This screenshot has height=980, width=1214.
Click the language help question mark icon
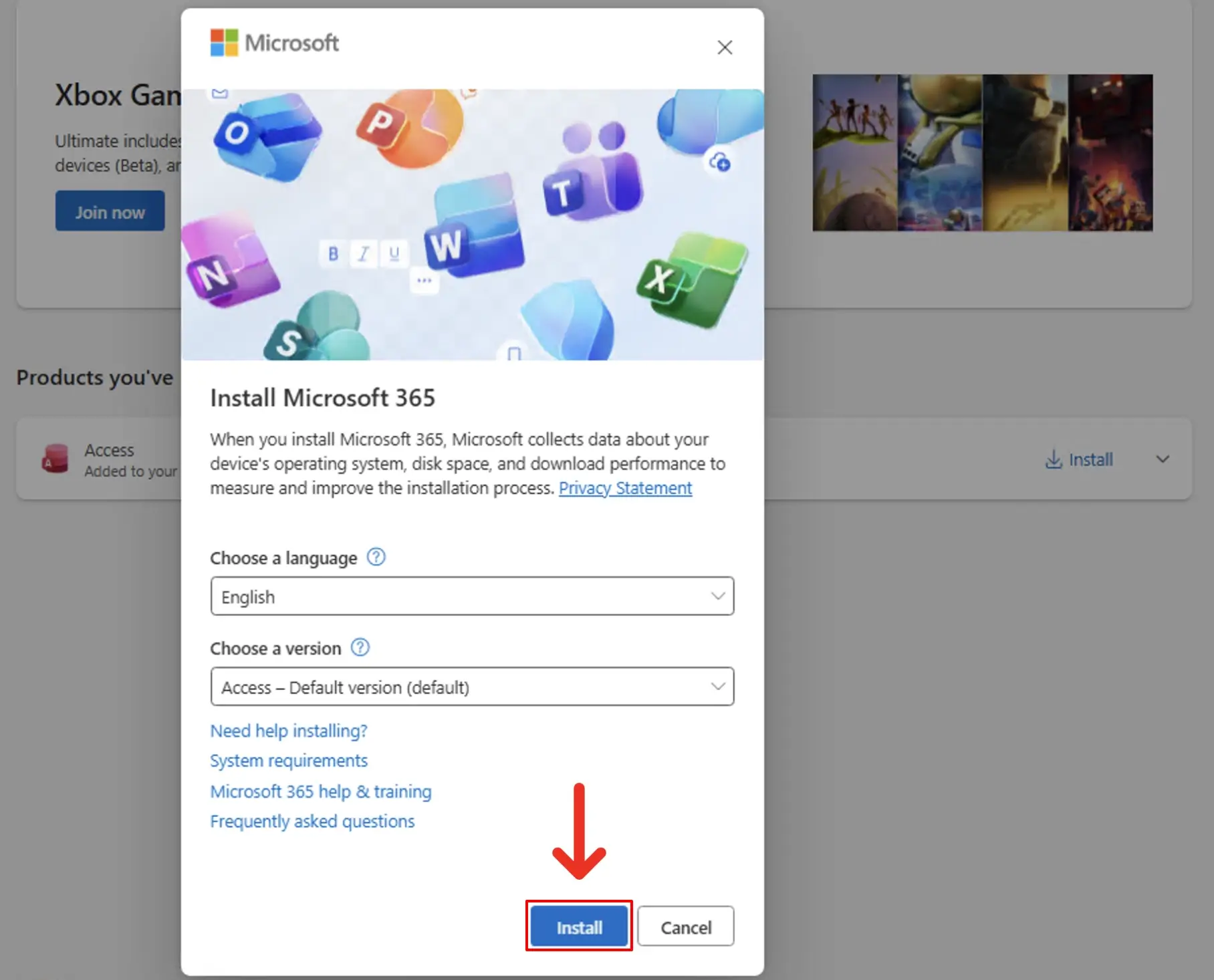[x=376, y=557]
